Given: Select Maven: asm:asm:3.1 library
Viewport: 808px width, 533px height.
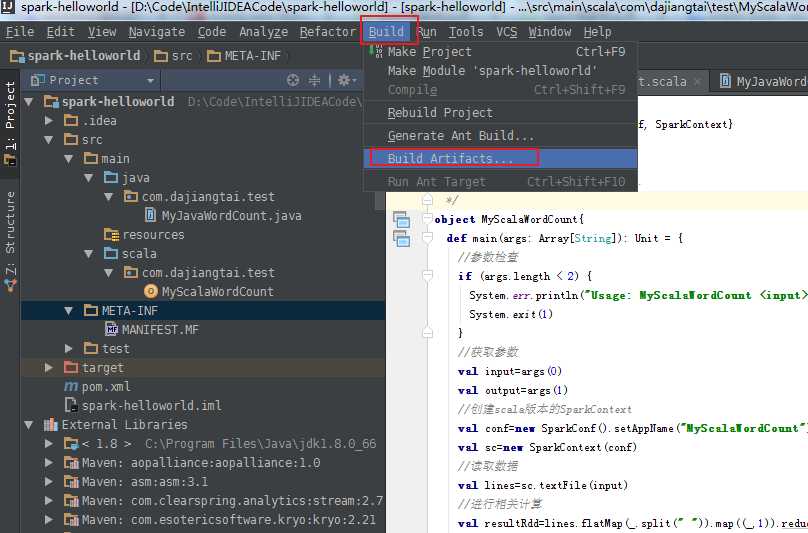Looking at the screenshot, I should (x=145, y=482).
